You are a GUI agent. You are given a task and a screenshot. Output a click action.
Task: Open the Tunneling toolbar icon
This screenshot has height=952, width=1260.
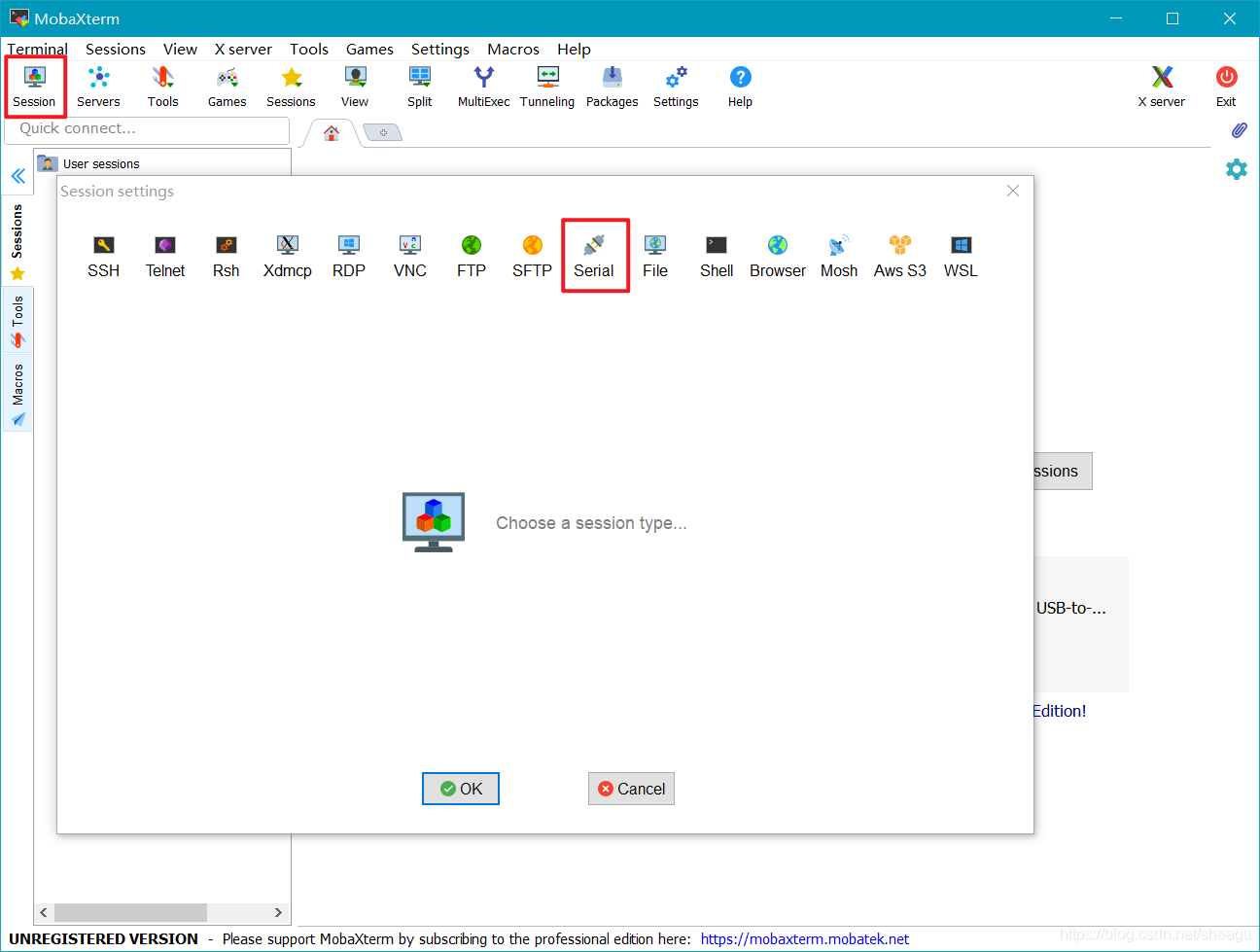[547, 87]
